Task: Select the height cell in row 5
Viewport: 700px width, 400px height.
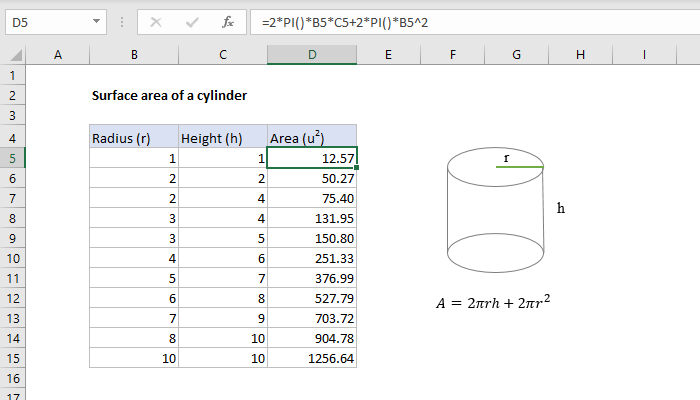Action: [x=223, y=158]
